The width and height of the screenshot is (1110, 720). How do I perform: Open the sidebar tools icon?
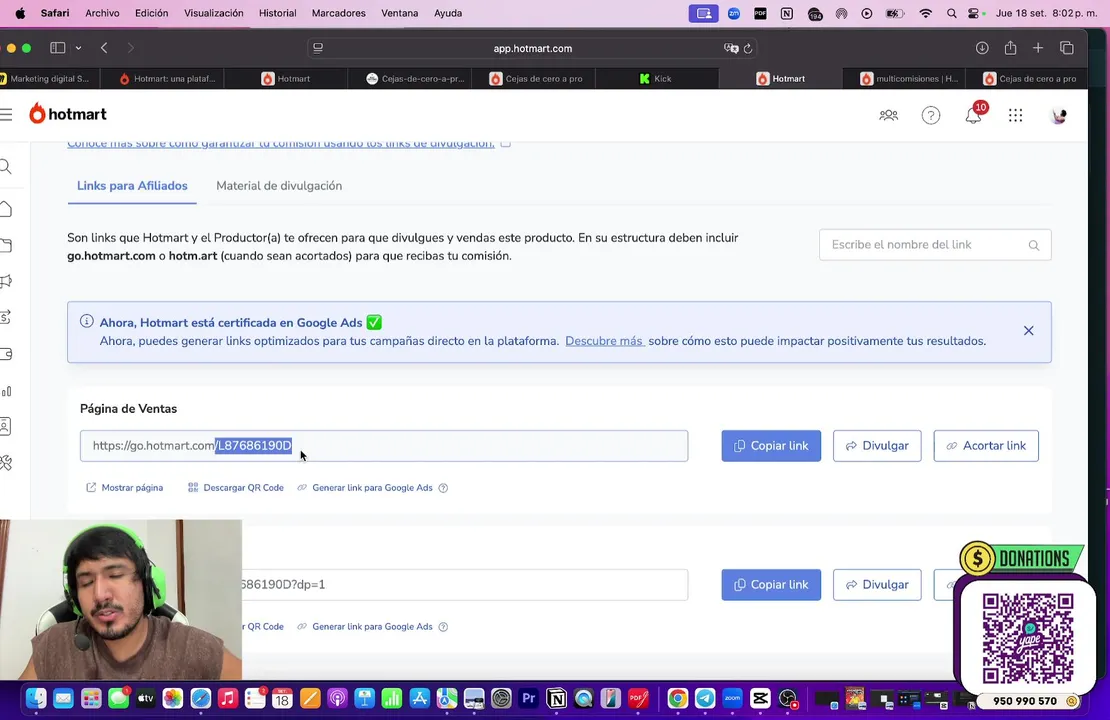(6, 463)
